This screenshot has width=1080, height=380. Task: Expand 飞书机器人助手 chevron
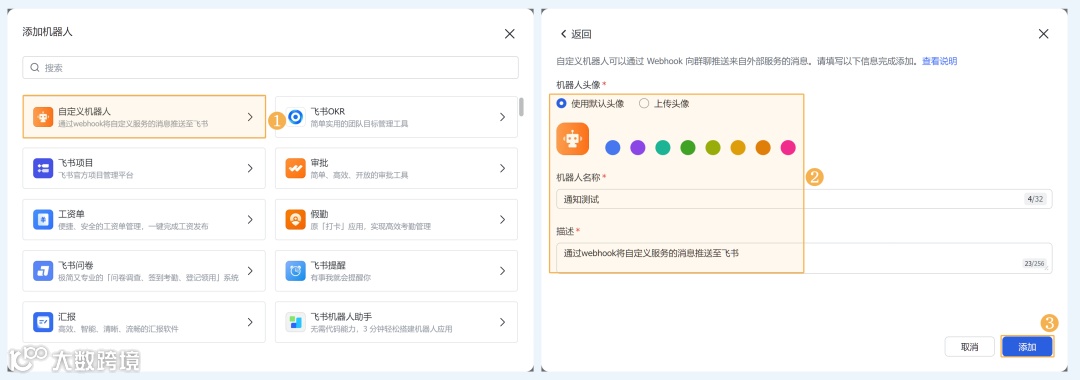point(503,322)
